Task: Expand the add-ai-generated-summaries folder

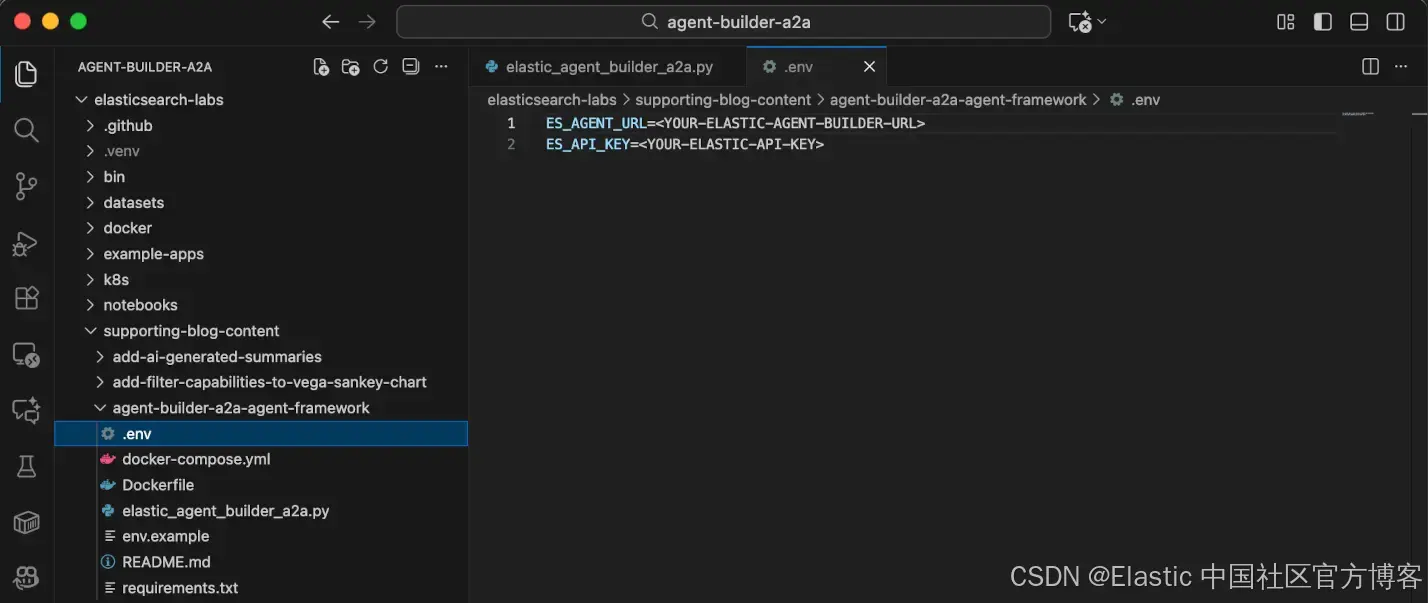Action: [262, 357]
